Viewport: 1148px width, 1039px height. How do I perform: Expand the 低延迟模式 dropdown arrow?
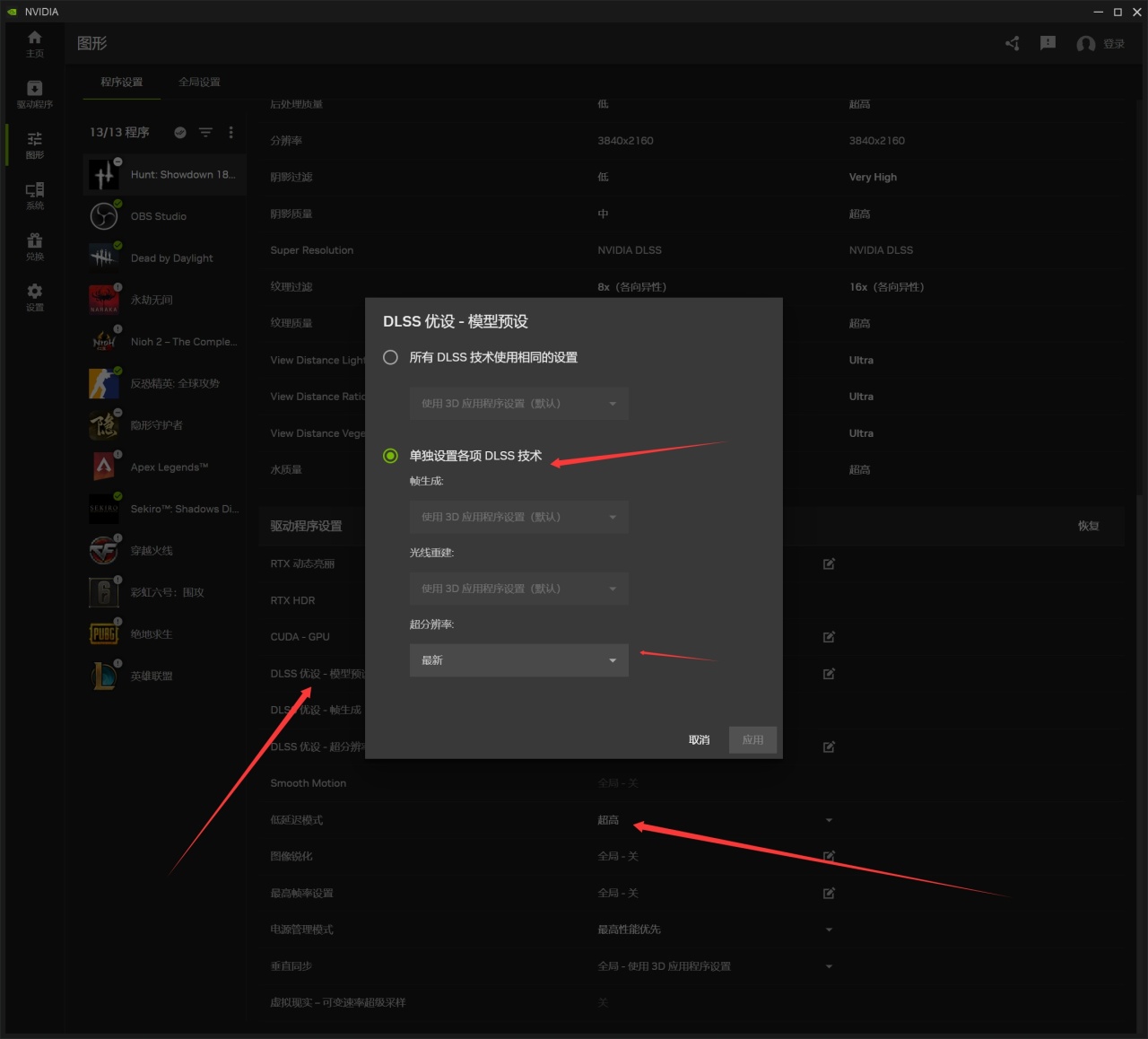(829, 820)
